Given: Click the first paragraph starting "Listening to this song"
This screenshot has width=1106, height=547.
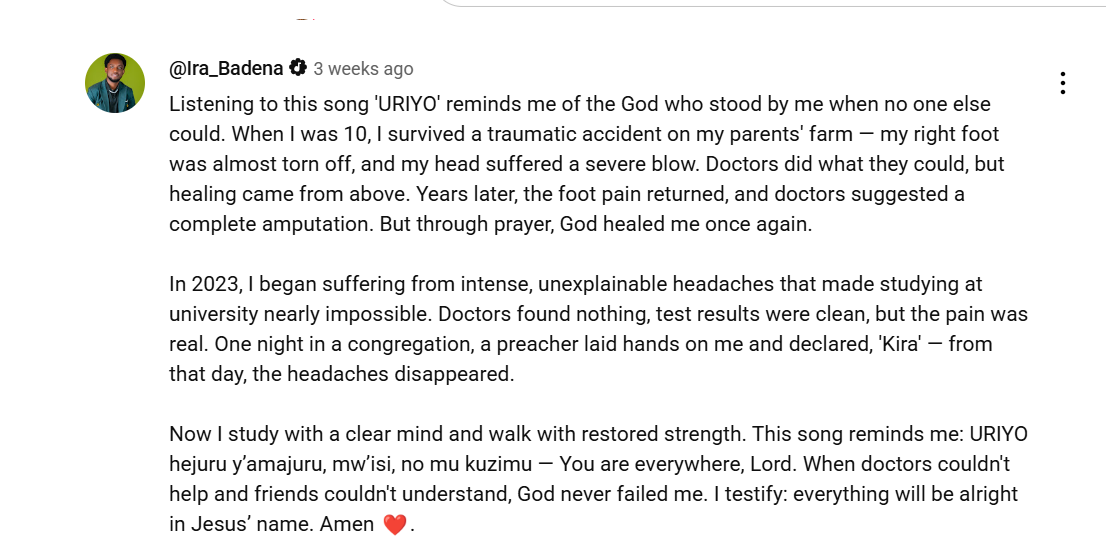Looking at the screenshot, I should point(587,164).
